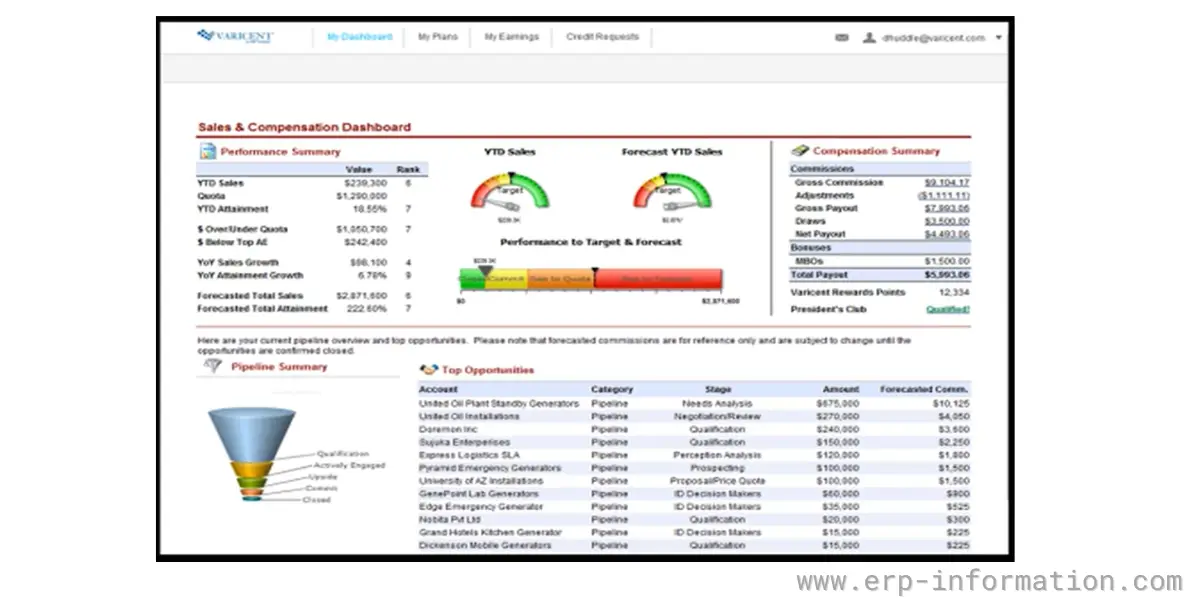1200x600 pixels.
Task: Expand the user account dropdown arrow
Action: pyautogui.click(x=999, y=37)
